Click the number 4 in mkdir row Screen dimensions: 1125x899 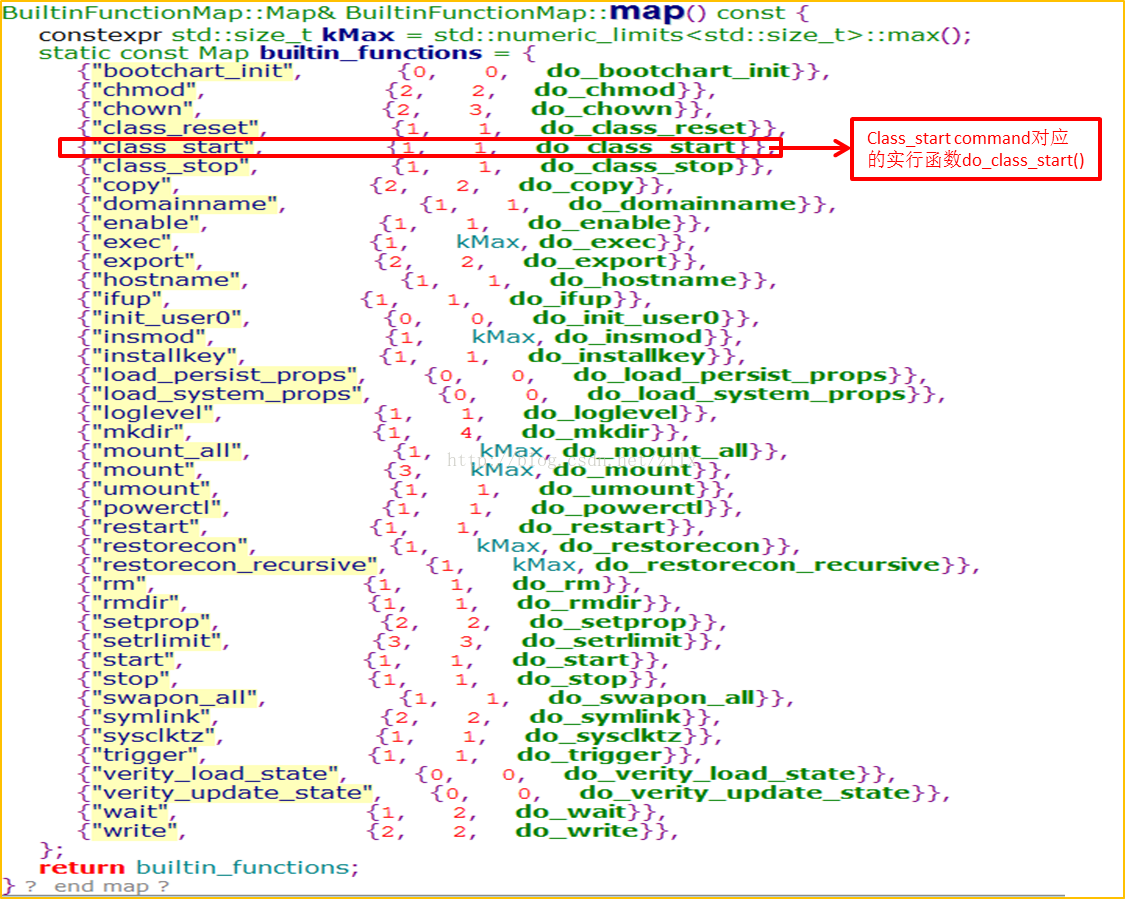click(x=467, y=433)
